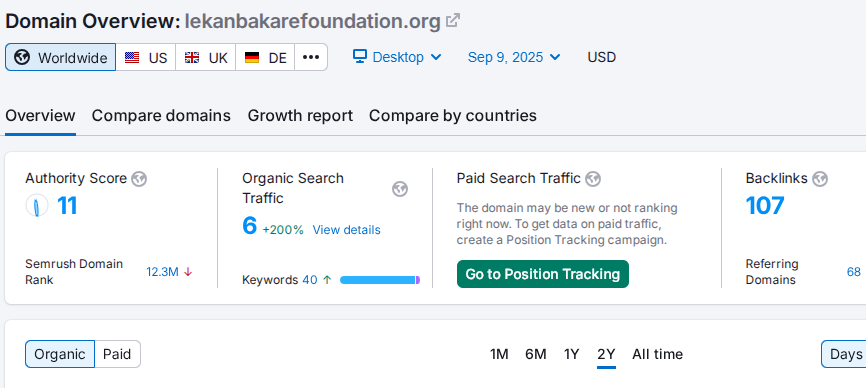Open external link icon beside domain name
The height and width of the screenshot is (388, 866).
pos(453,21)
